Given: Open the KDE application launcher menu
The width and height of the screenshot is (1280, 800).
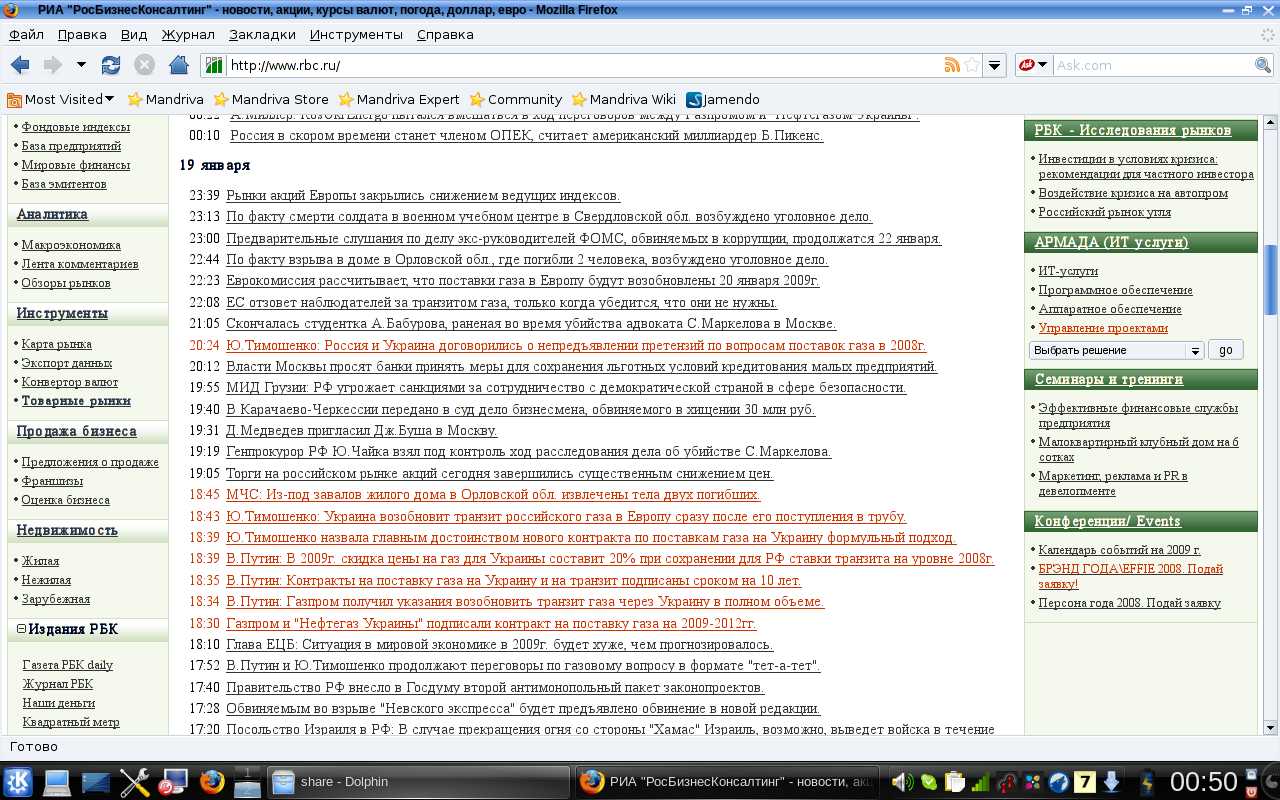Looking at the screenshot, I should 19,782.
